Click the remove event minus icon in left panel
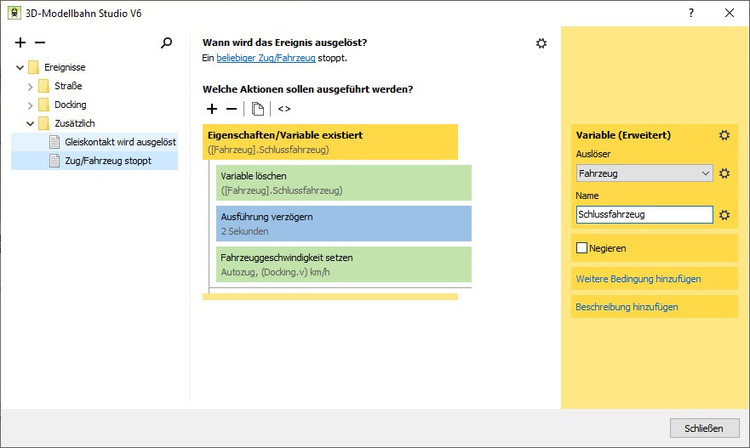750x448 pixels. pyautogui.click(x=40, y=43)
